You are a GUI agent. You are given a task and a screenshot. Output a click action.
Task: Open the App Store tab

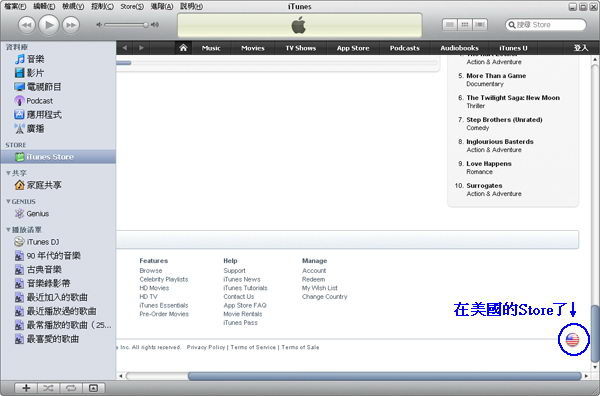click(353, 48)
